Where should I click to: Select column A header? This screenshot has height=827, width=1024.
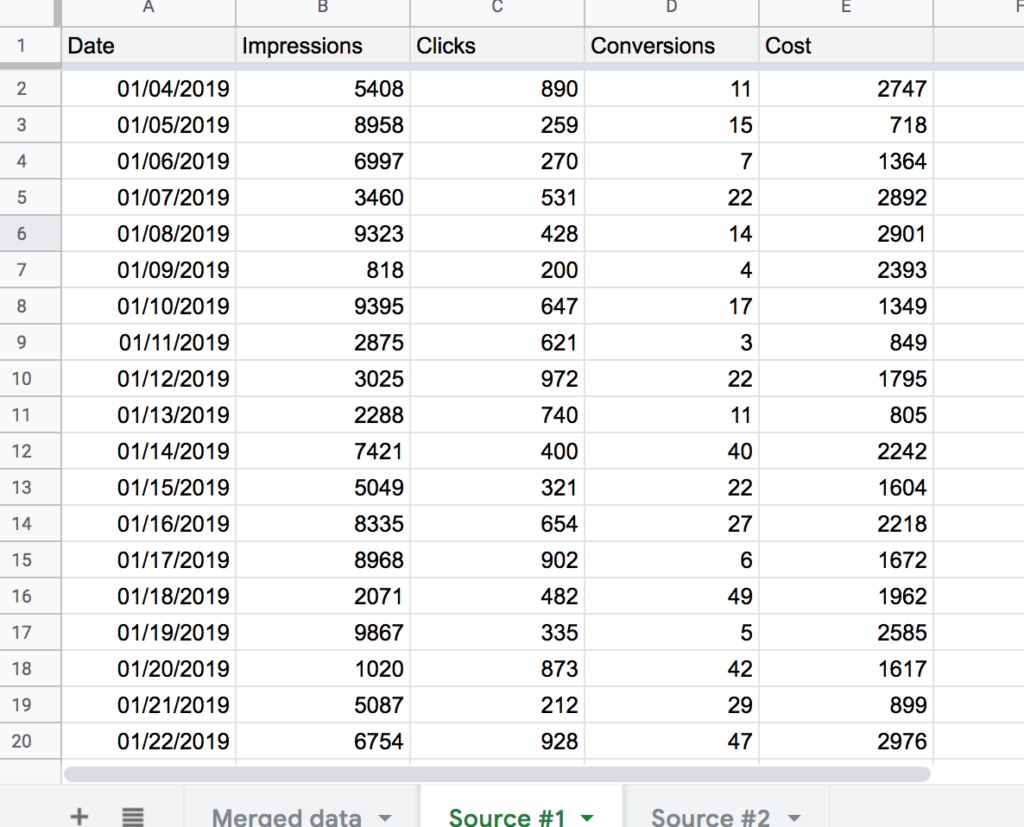149,9
